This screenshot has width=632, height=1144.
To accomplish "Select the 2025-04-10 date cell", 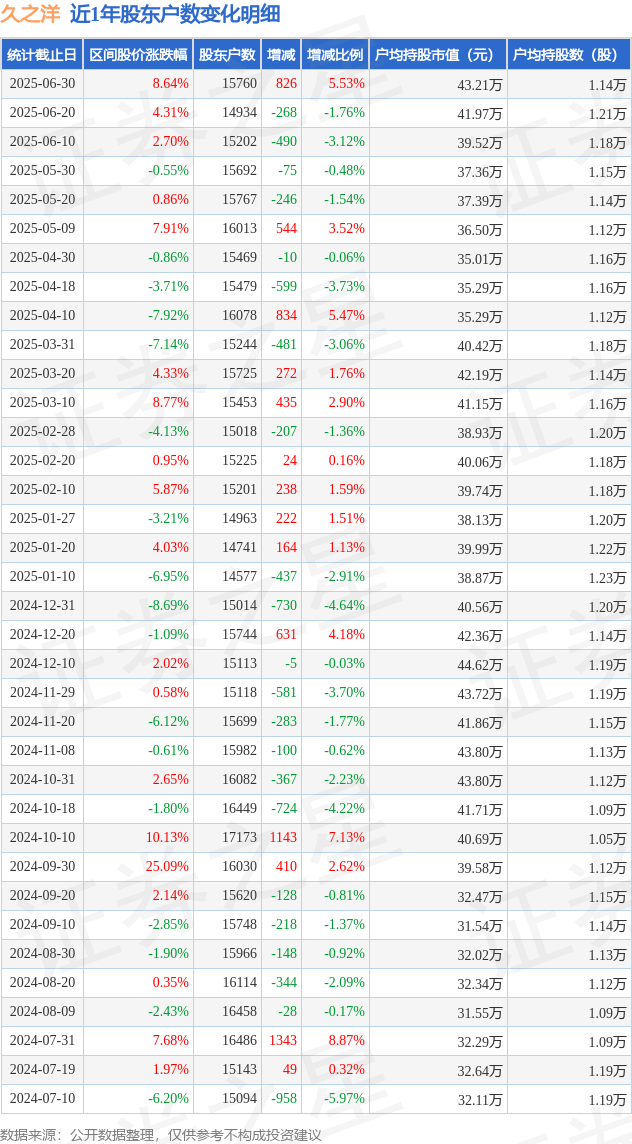I will pos(42,316).
